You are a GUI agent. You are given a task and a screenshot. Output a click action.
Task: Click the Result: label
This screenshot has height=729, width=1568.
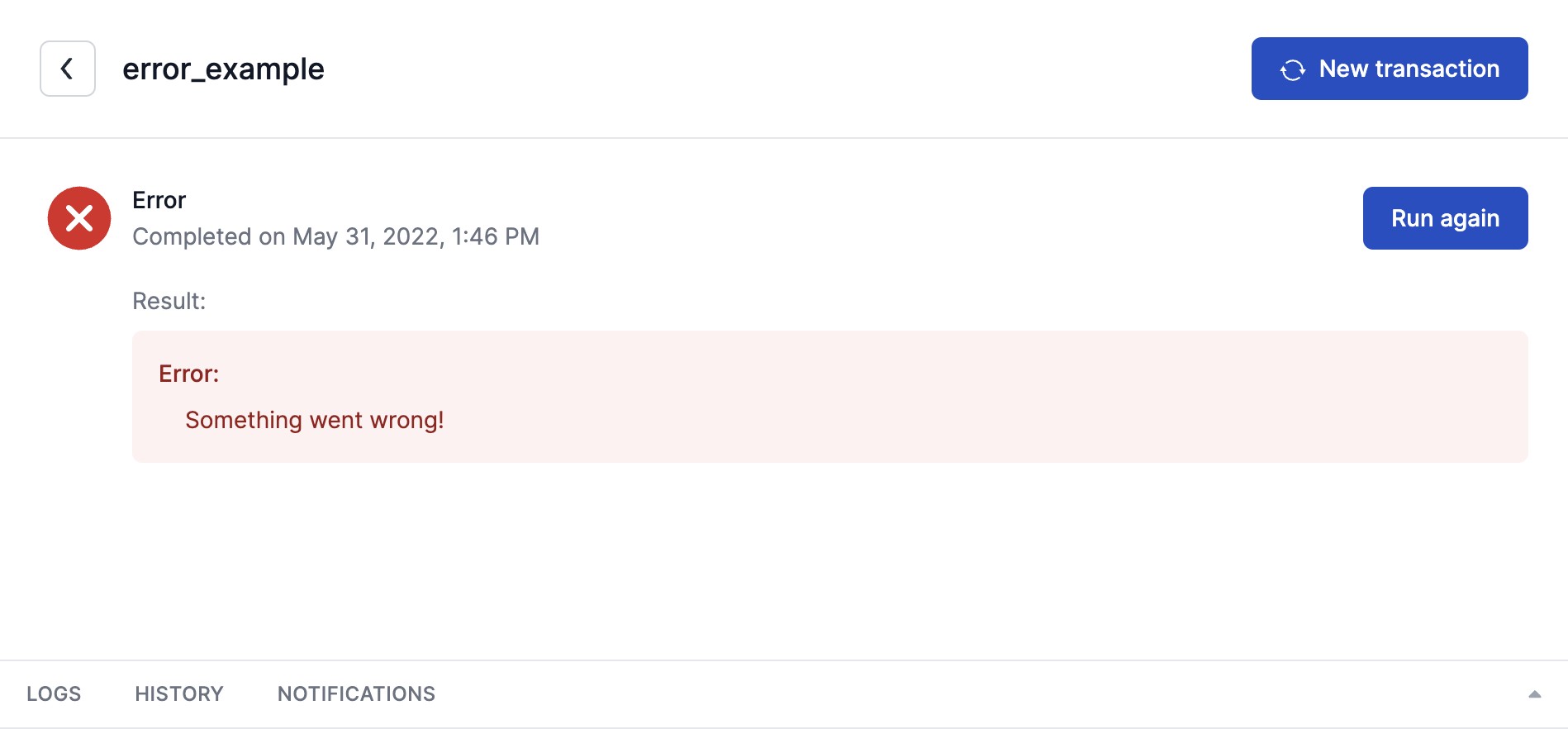click(169, 301)
